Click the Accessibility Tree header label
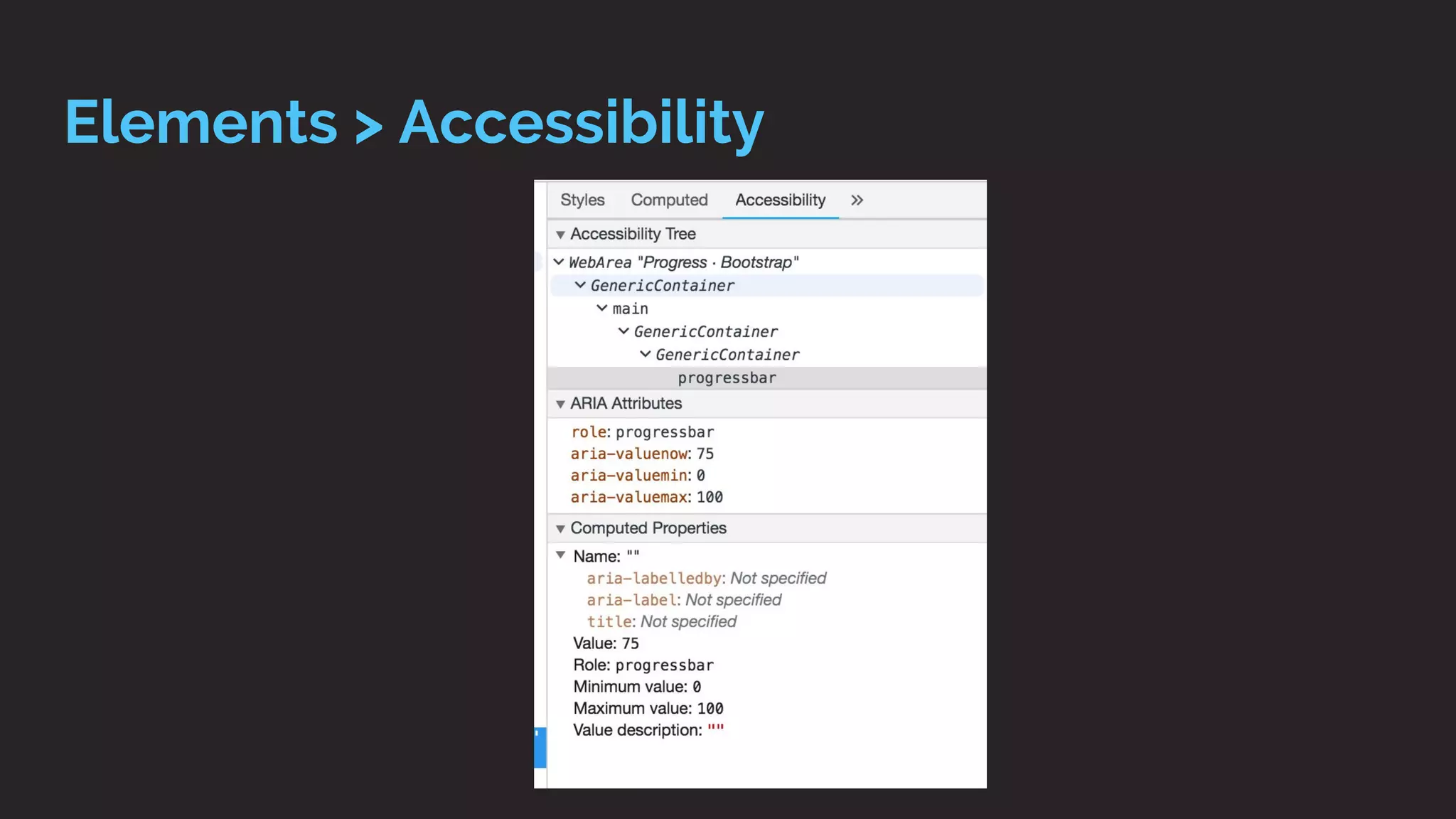 (633, 234)
